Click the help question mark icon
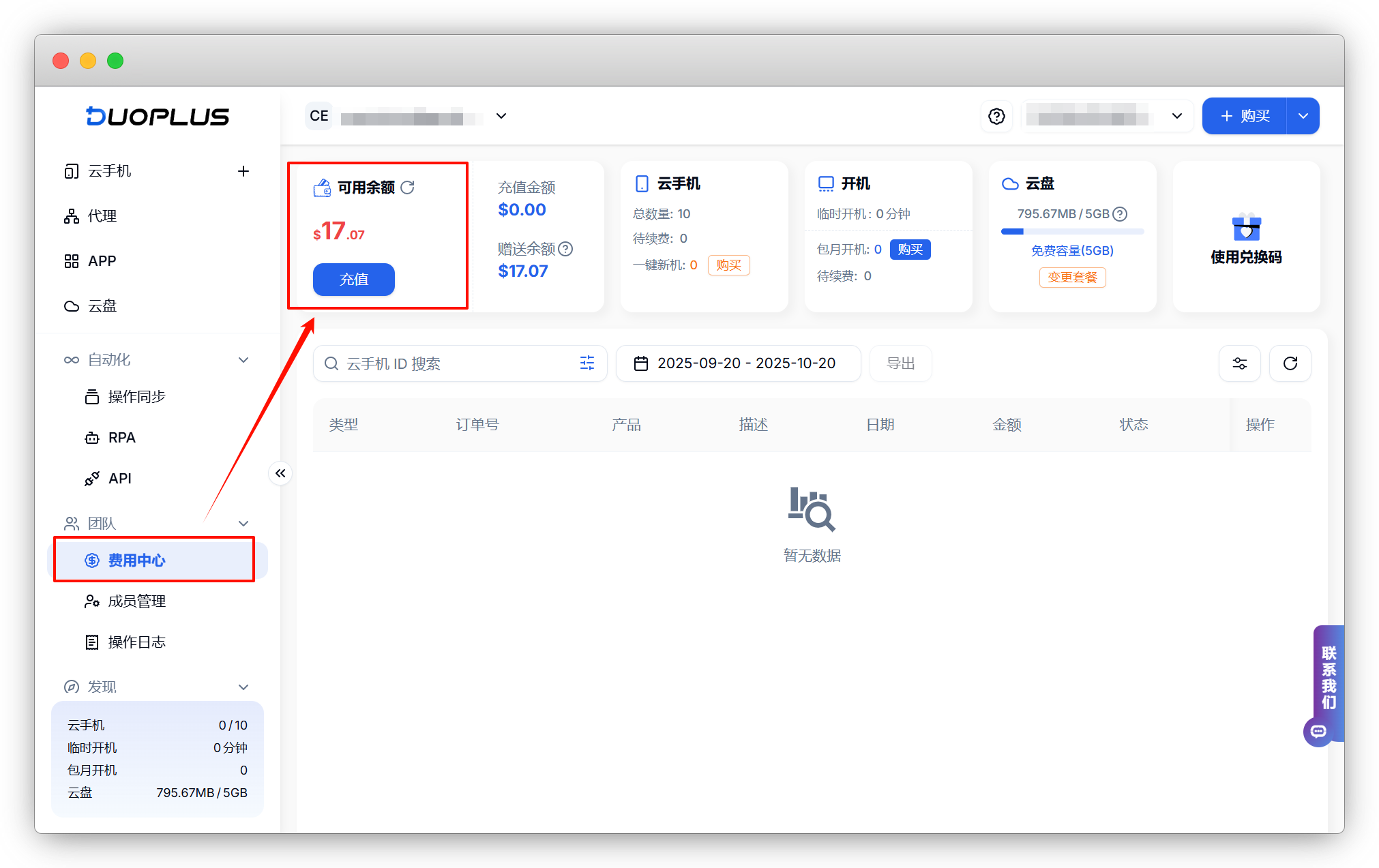 pos(996,117)
